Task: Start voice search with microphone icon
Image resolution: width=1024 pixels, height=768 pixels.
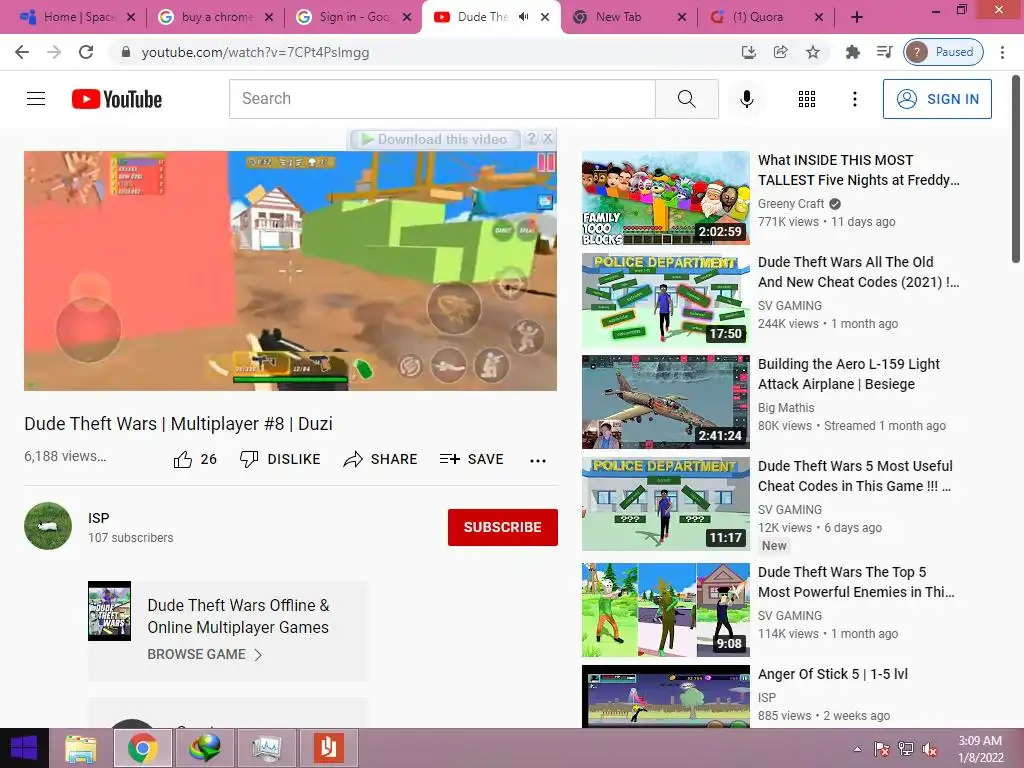Action: pos(746,99)
